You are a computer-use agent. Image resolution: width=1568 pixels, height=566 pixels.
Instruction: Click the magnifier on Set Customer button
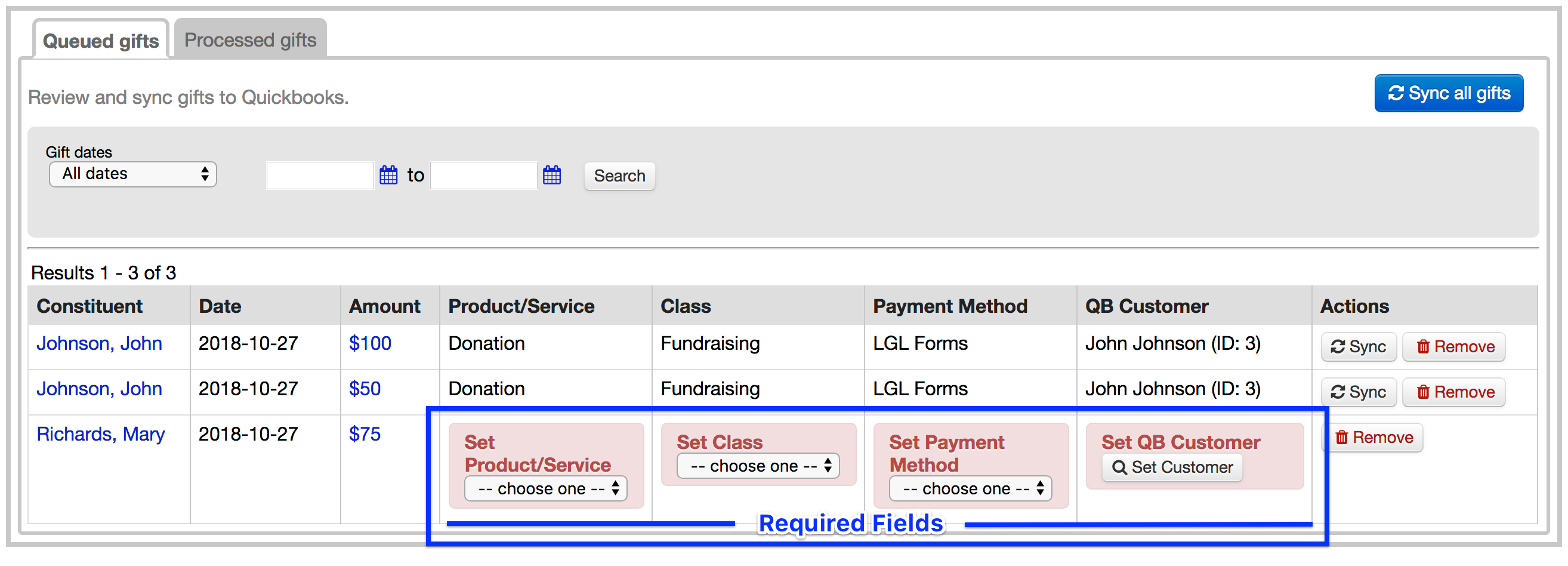coord(1121,468)
